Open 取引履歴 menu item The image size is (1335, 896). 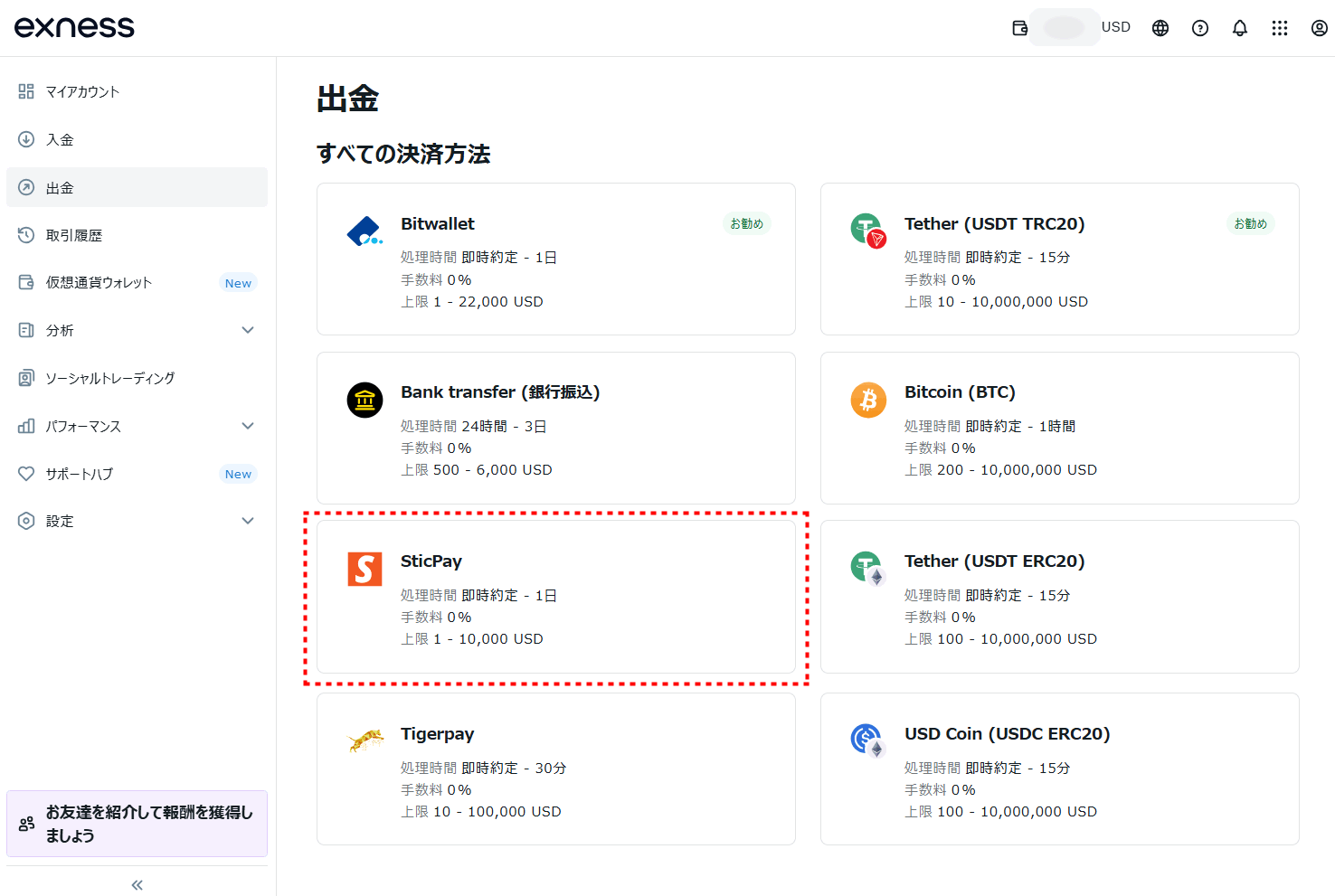coord(137,235)
